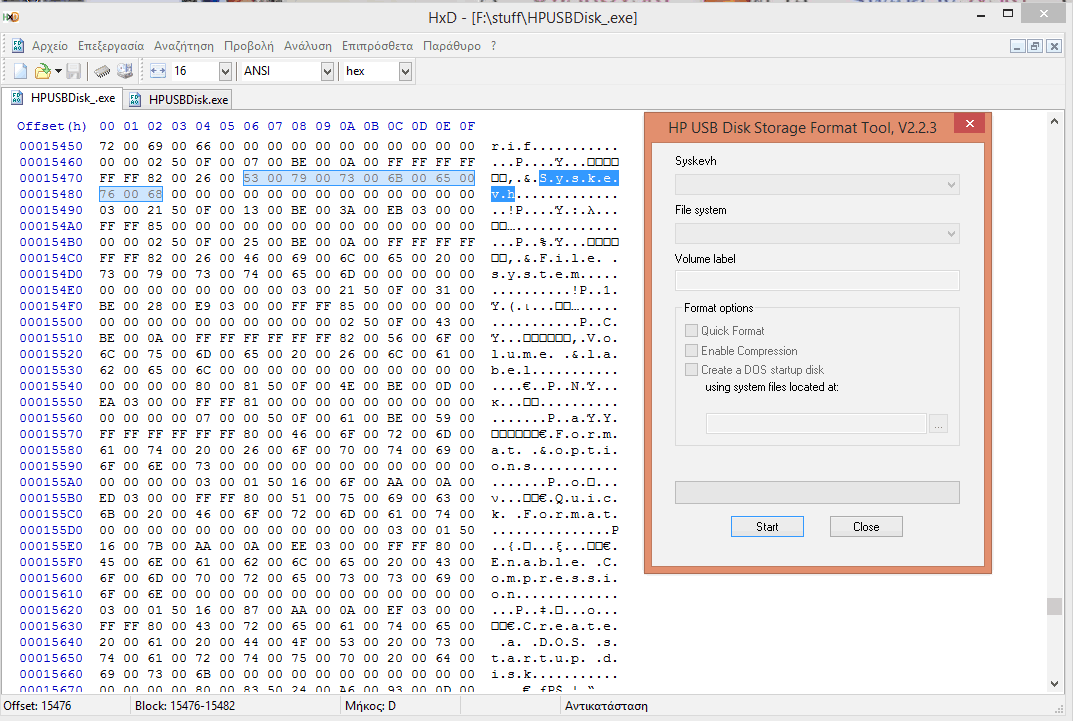Click offset row 00015470
This screenshot has height=721, width=1073.
(x=51, y=179)
